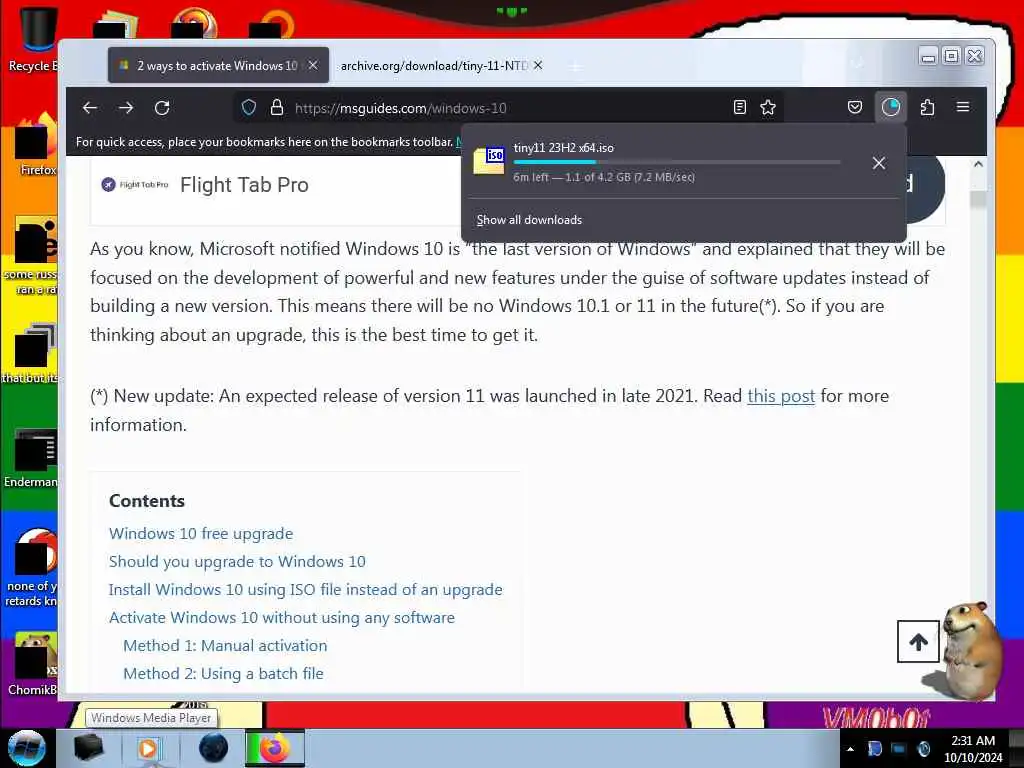1024x768 pixels.
Task: Open the Firefox hamburger menu
Action: [963, 107]
